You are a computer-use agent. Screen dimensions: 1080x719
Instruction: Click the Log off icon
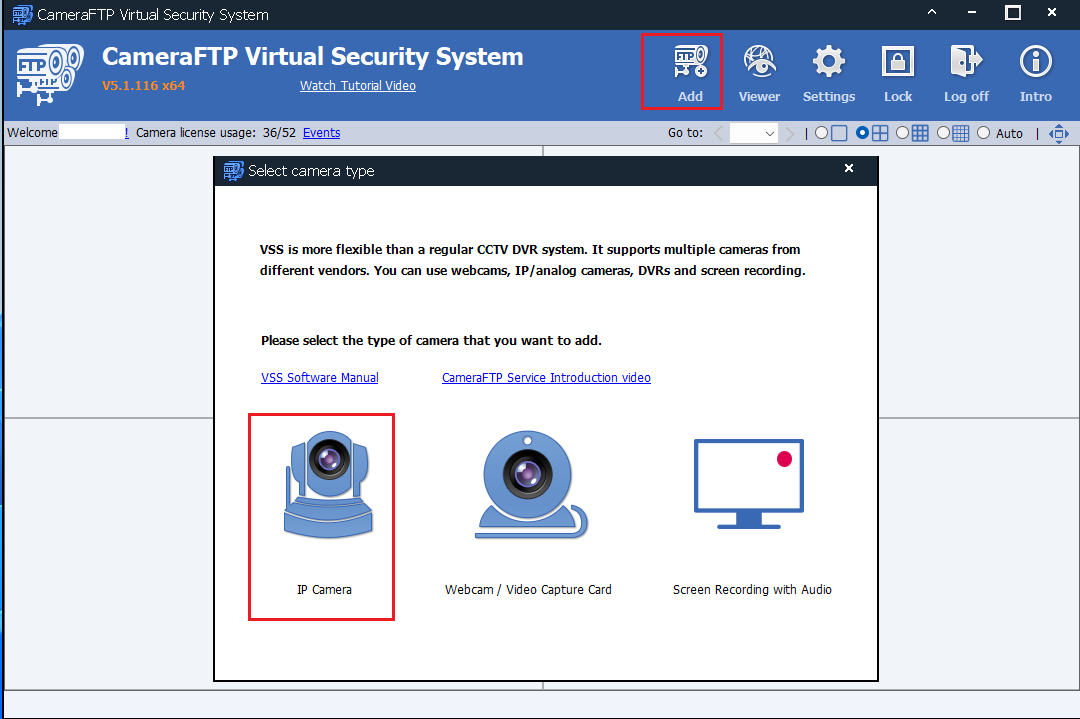(966, 71)
